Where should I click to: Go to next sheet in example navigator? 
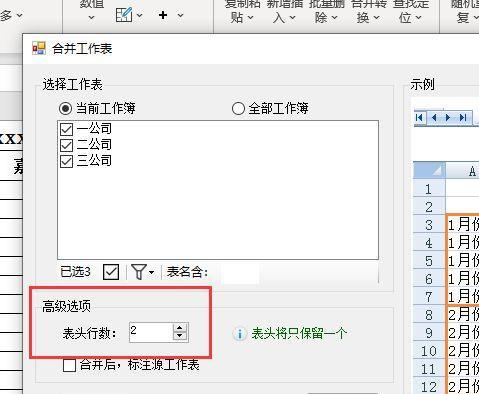[x=448, y=118]
